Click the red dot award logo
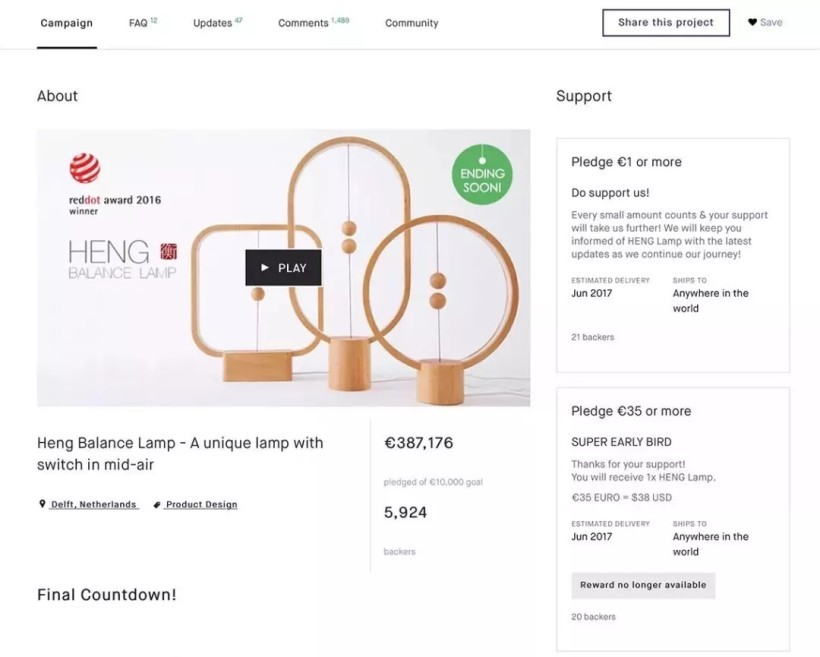The height and width of the screenshot is (657, 820). click(x=85, y=168)
